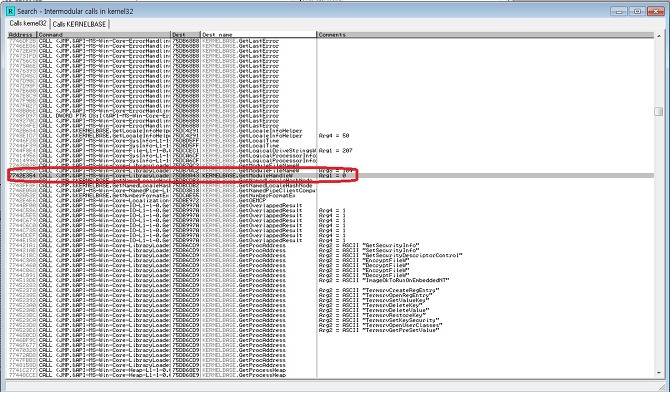Click the "SetSecurityInfo" ASCII comment
Viewport: 670px width, 393px height.
(x=369, y=250)
